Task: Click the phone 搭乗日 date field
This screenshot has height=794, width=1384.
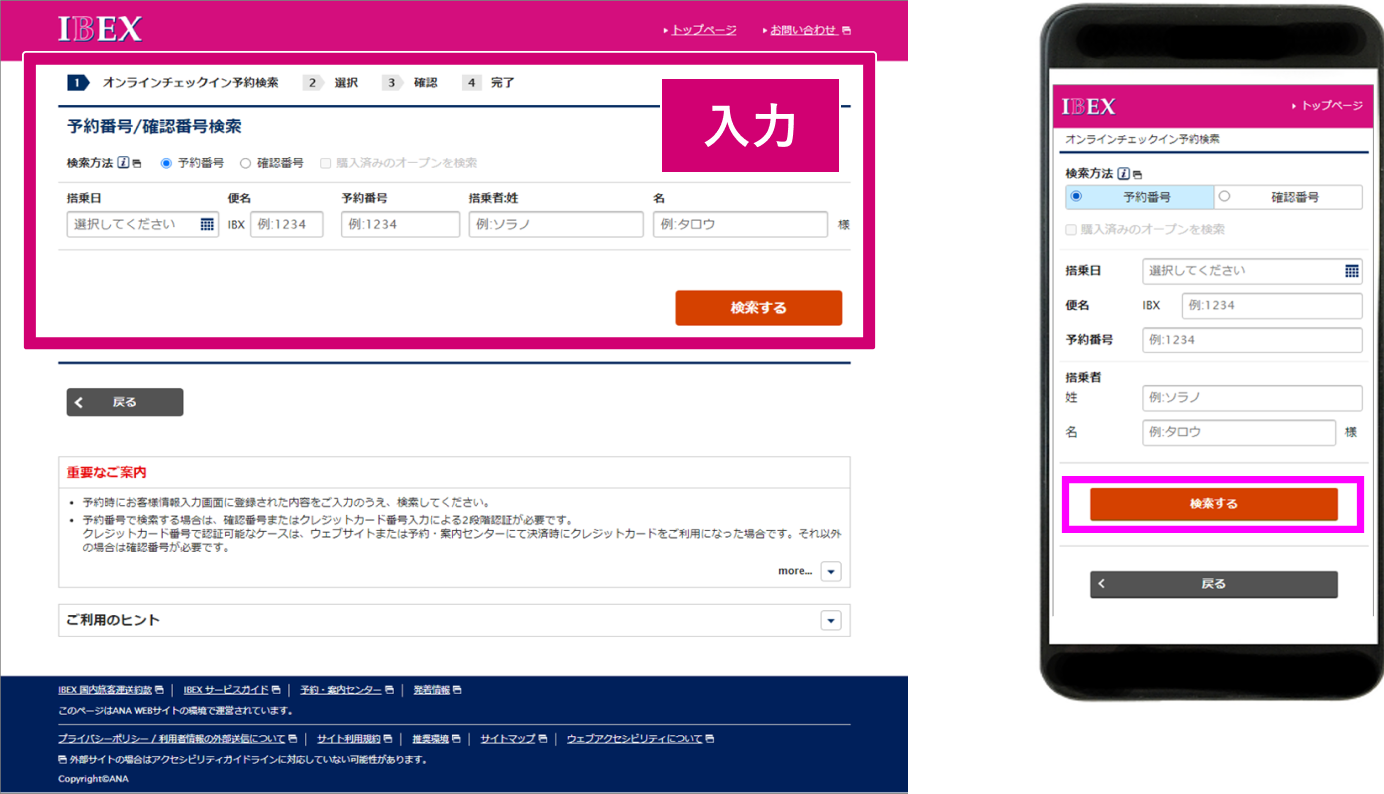Action: [1252, 271]
